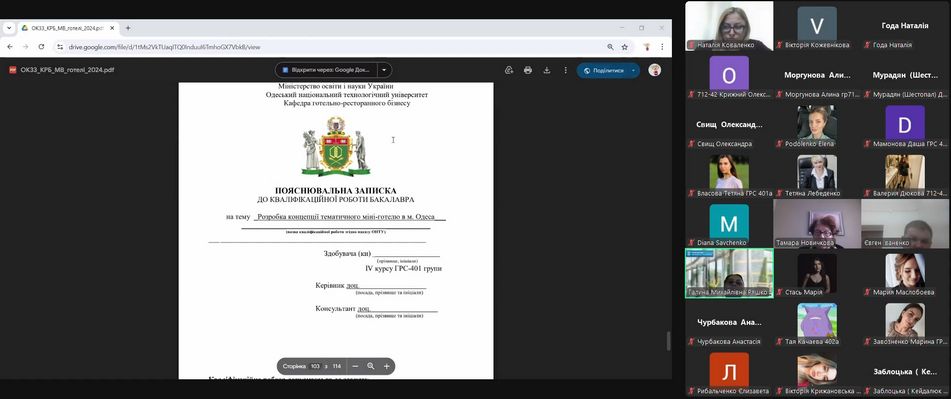The width and height of the screenshot is (951, 399).
Task: Select Свищ Олександра's participant tile
Action: click(729, 125)
